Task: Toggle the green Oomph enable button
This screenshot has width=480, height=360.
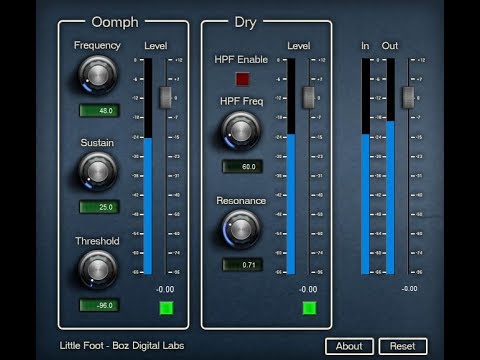Action: point(166,308)
